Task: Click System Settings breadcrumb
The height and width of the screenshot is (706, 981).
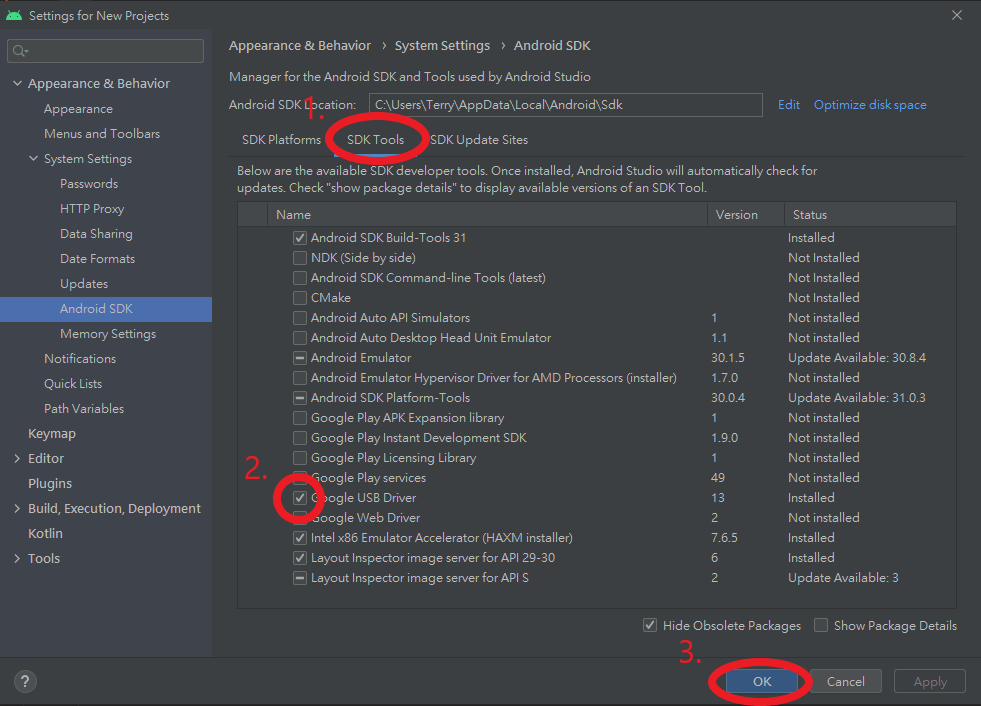Action: (442, 45)
